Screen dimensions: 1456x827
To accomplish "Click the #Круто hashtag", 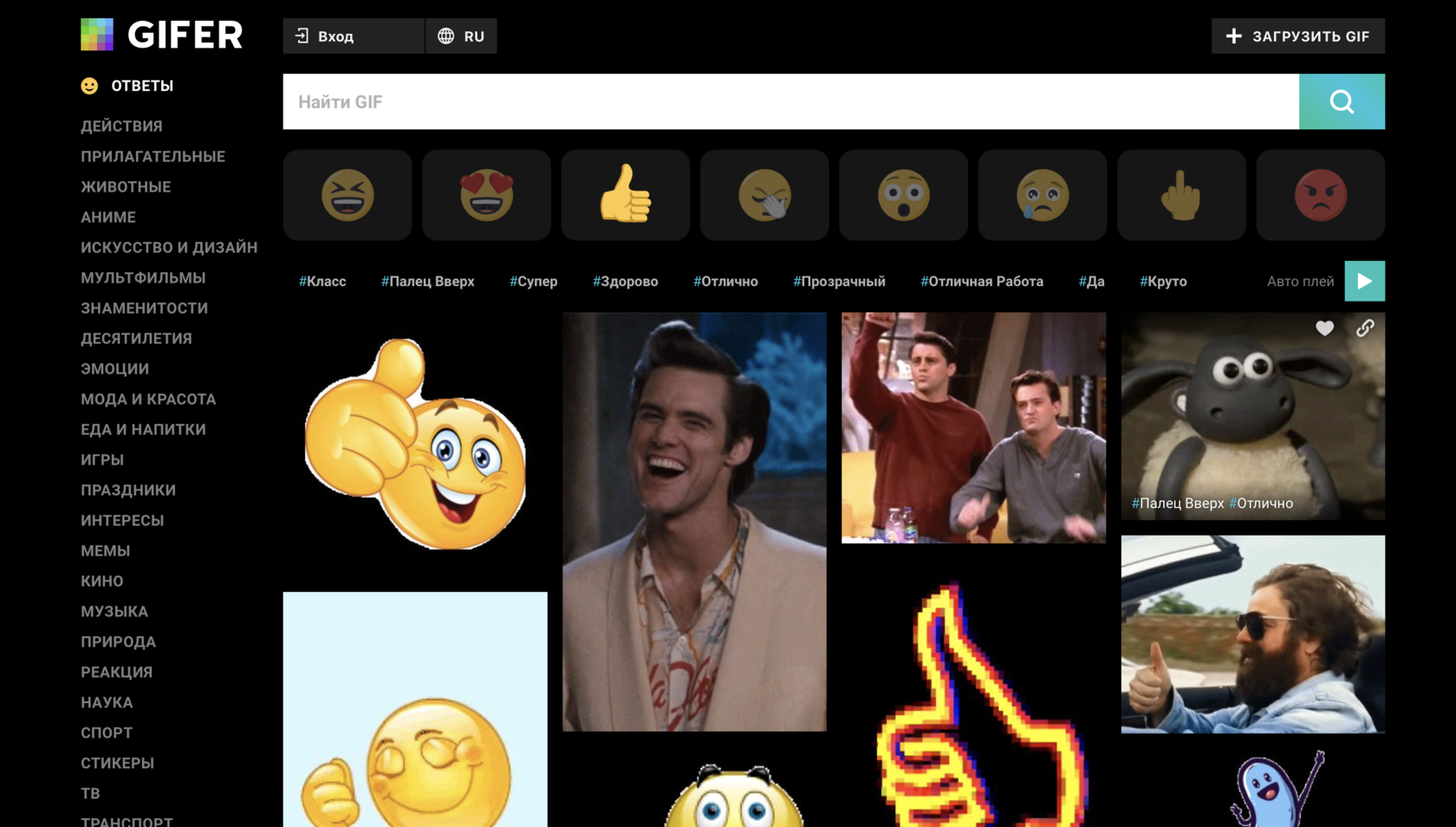I will (x=1163, y=281).
